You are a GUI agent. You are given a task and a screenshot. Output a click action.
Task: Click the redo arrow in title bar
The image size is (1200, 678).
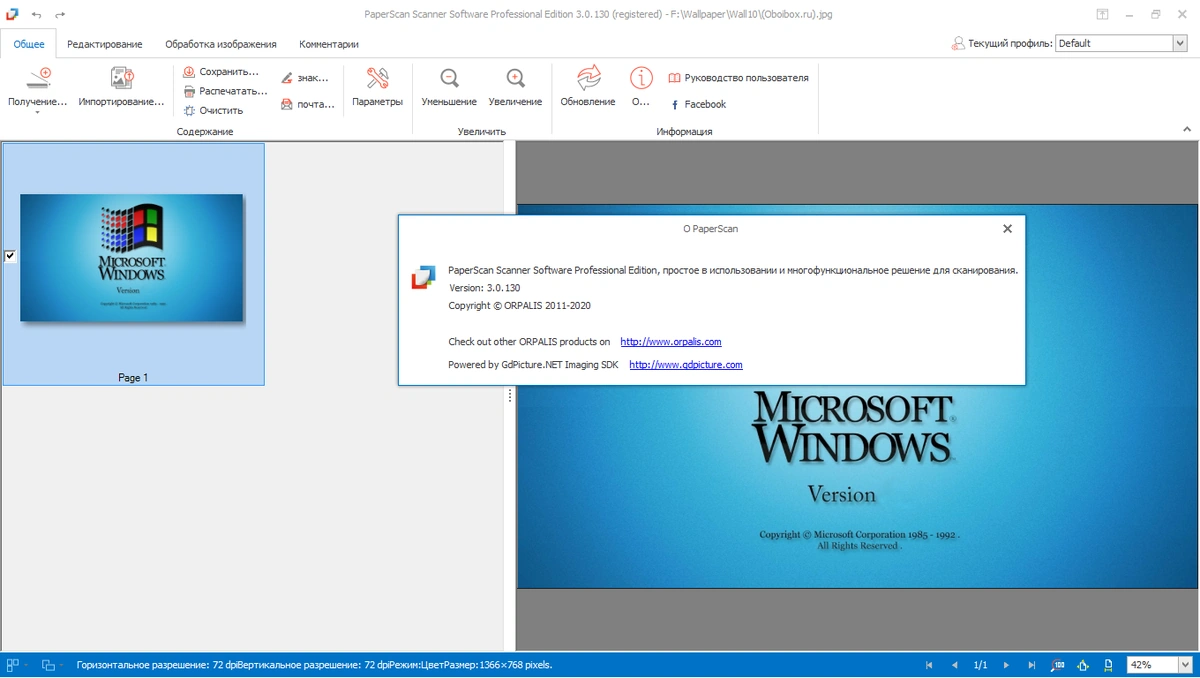[x=60, y=15]
